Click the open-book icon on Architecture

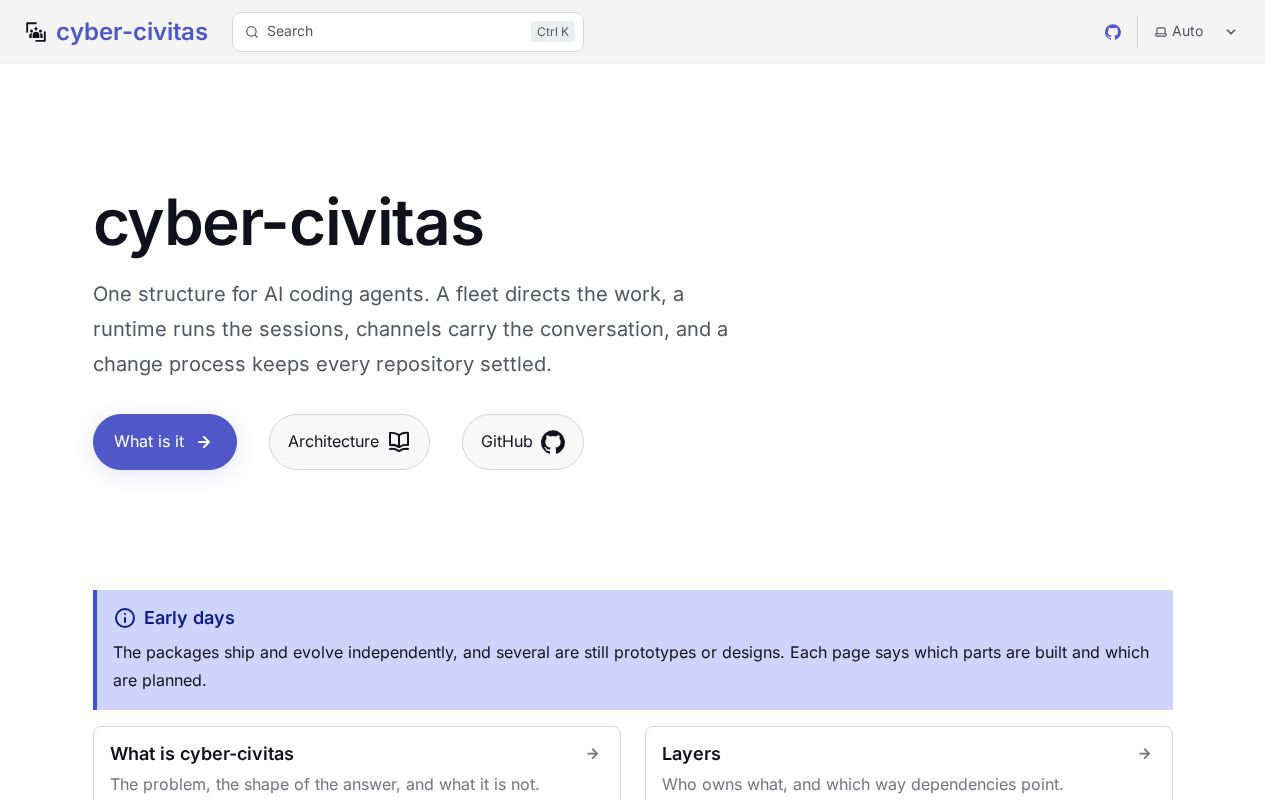tap(399, 442)
